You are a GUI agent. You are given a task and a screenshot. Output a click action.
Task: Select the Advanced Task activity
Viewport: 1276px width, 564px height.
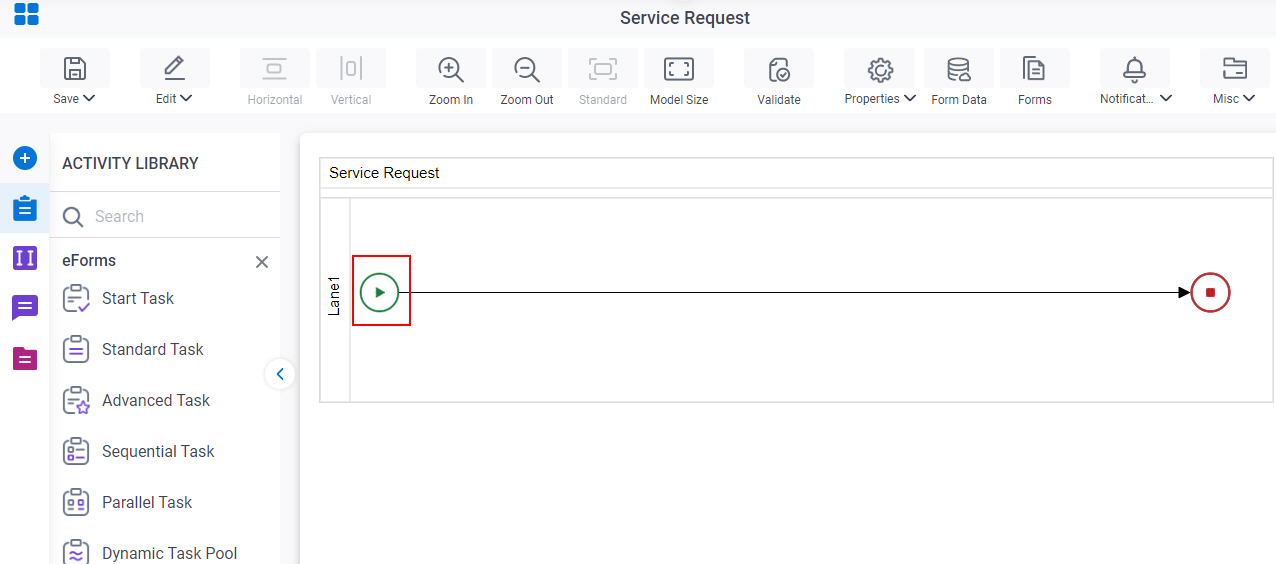coord(136,400)
